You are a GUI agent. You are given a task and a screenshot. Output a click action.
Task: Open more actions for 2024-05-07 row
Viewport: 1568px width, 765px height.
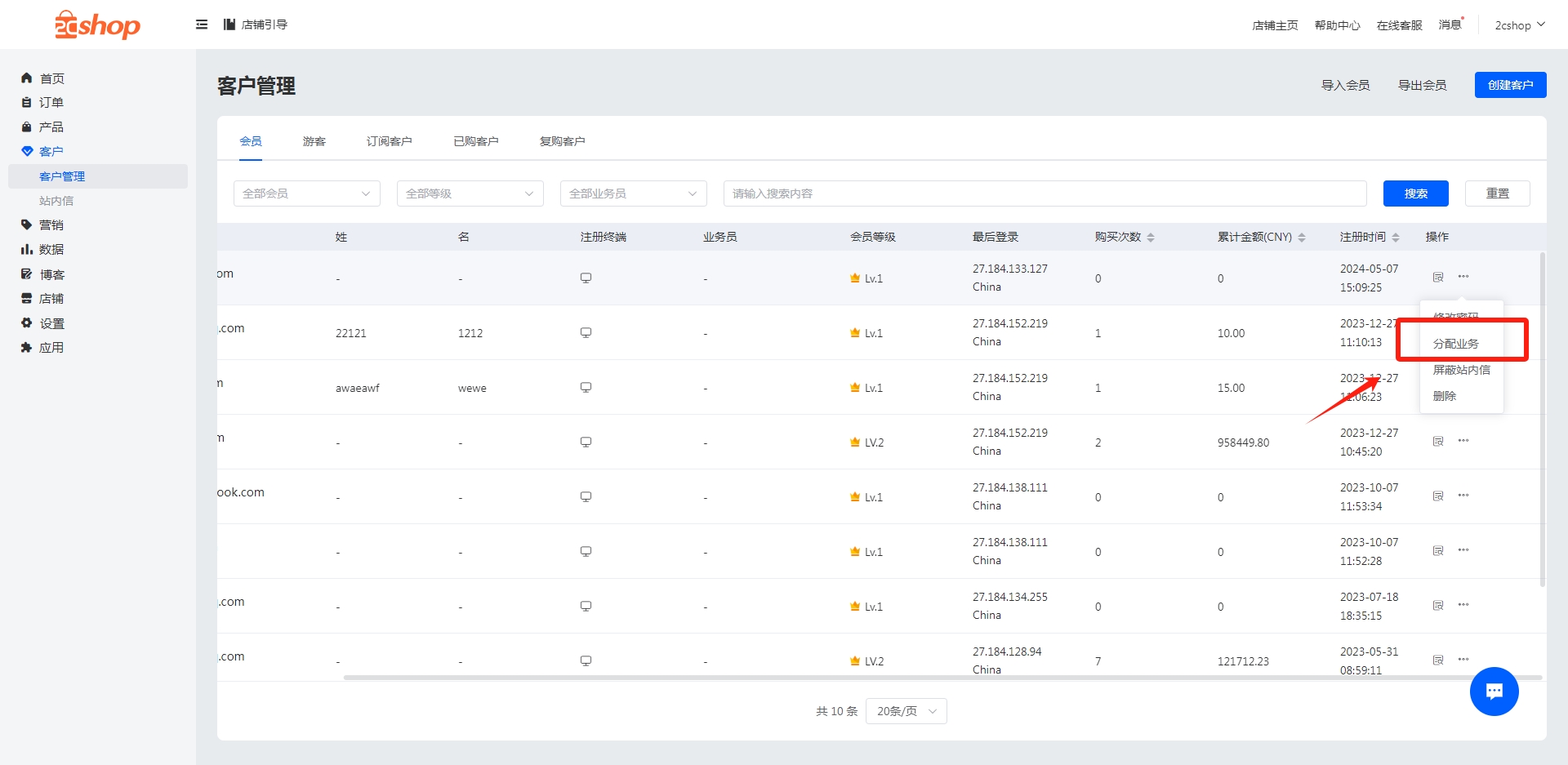1463,277
